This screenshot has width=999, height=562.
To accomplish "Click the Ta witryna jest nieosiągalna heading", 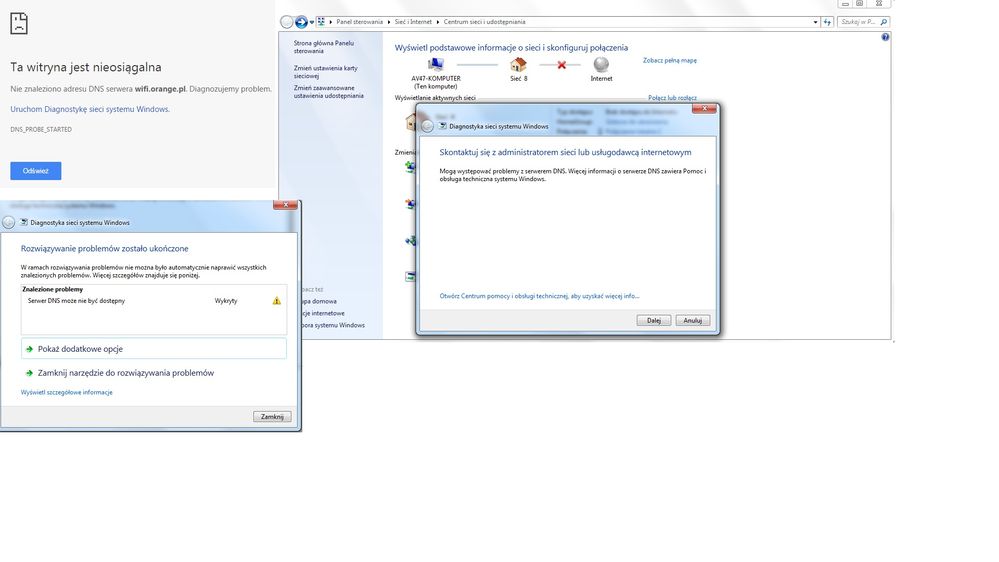I will pyautogui.click(x=85, y=67).
